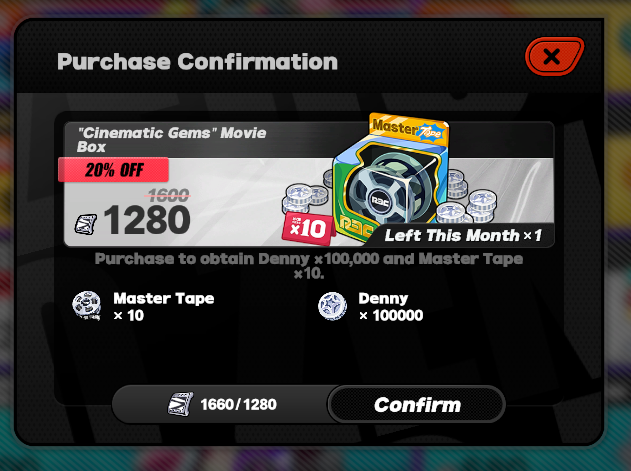This screenshot has width=631, height=471.
Task: Click the red x10 quantity tag
Action: [x=308, y=228]
